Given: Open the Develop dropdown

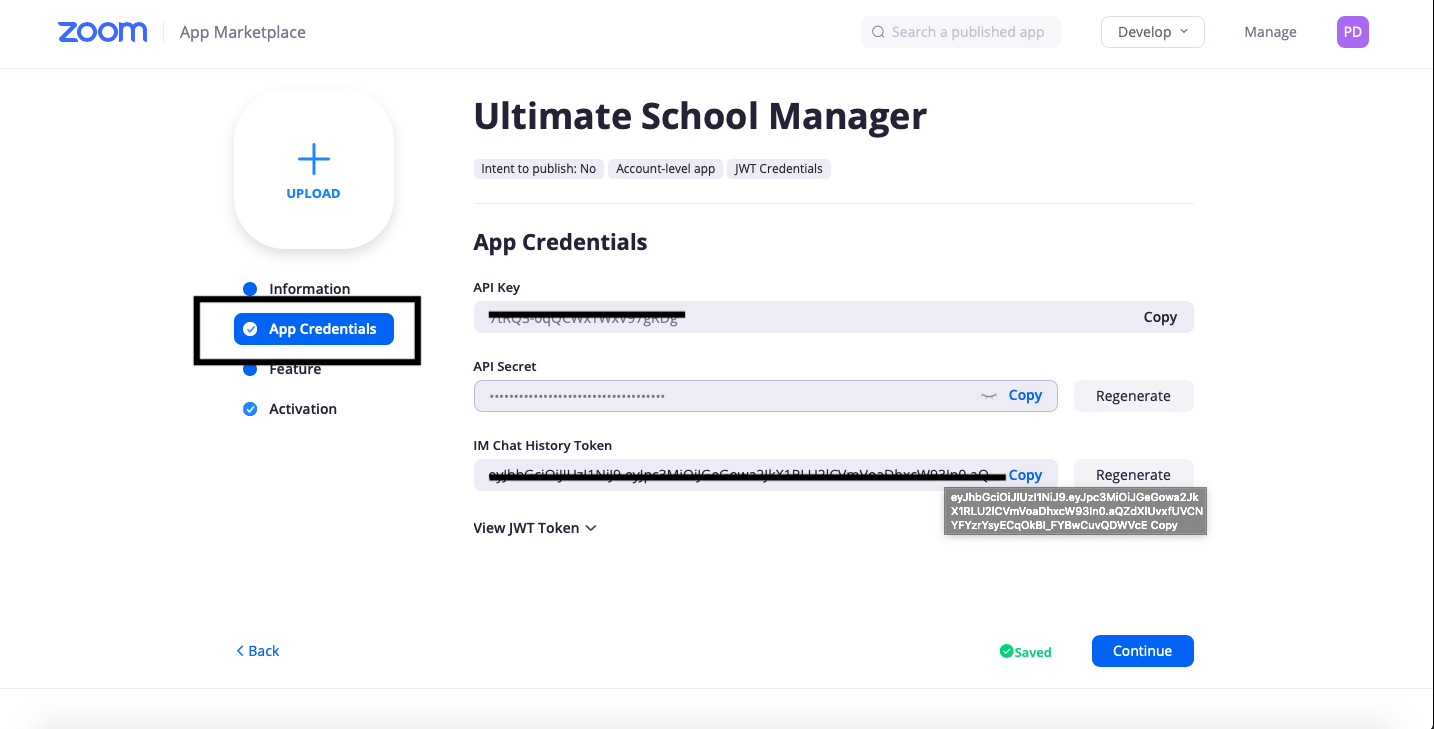Looking at the screenshot, I should tap(1153, 32).
